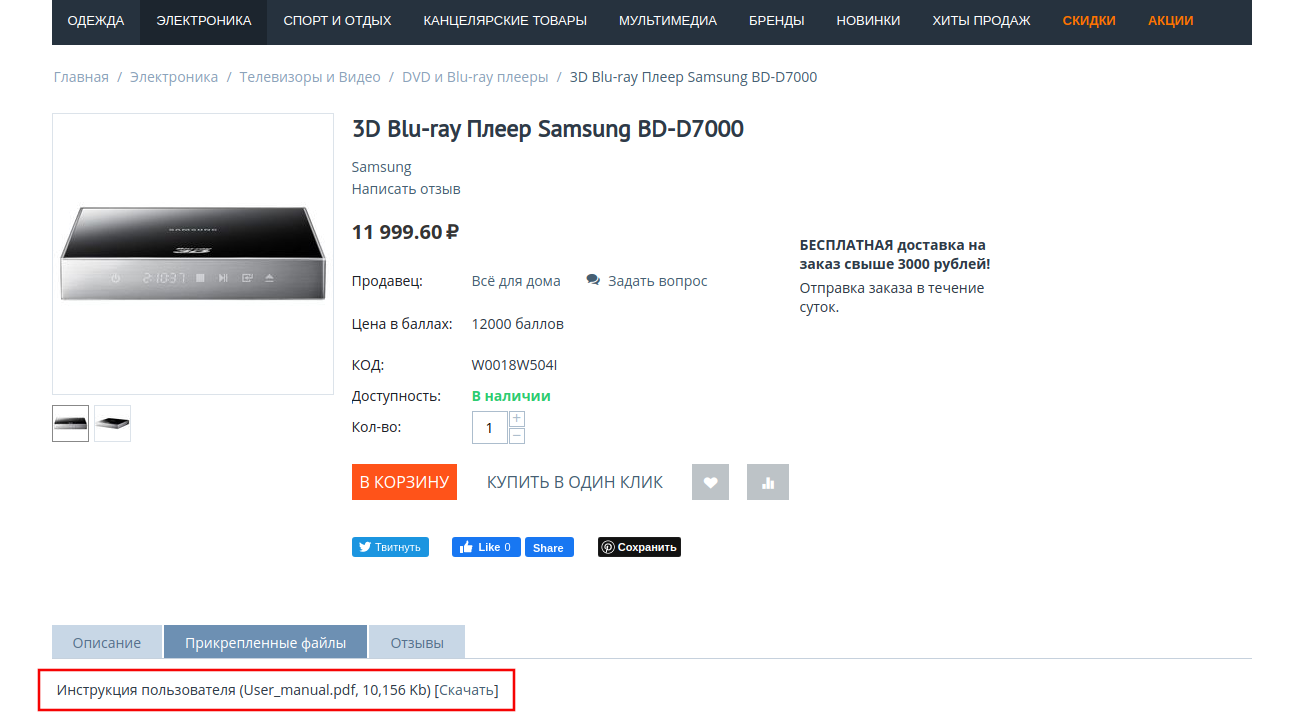Click the quantity input field
The image size is (1314, 725).
[x=489, y=428]
